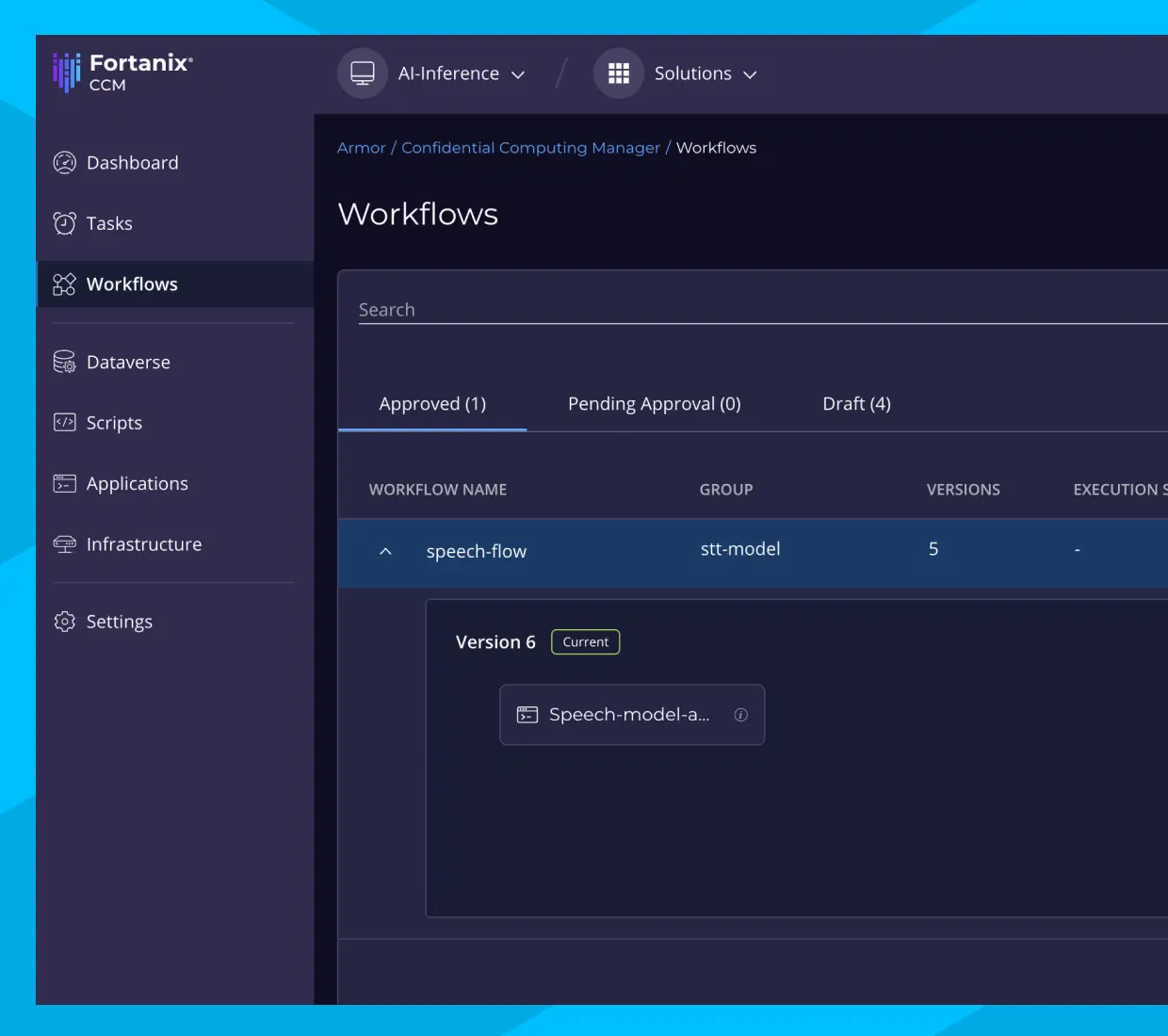
Task: Click the Tasks alarm clock icon
Action: (x=64, y=223)
